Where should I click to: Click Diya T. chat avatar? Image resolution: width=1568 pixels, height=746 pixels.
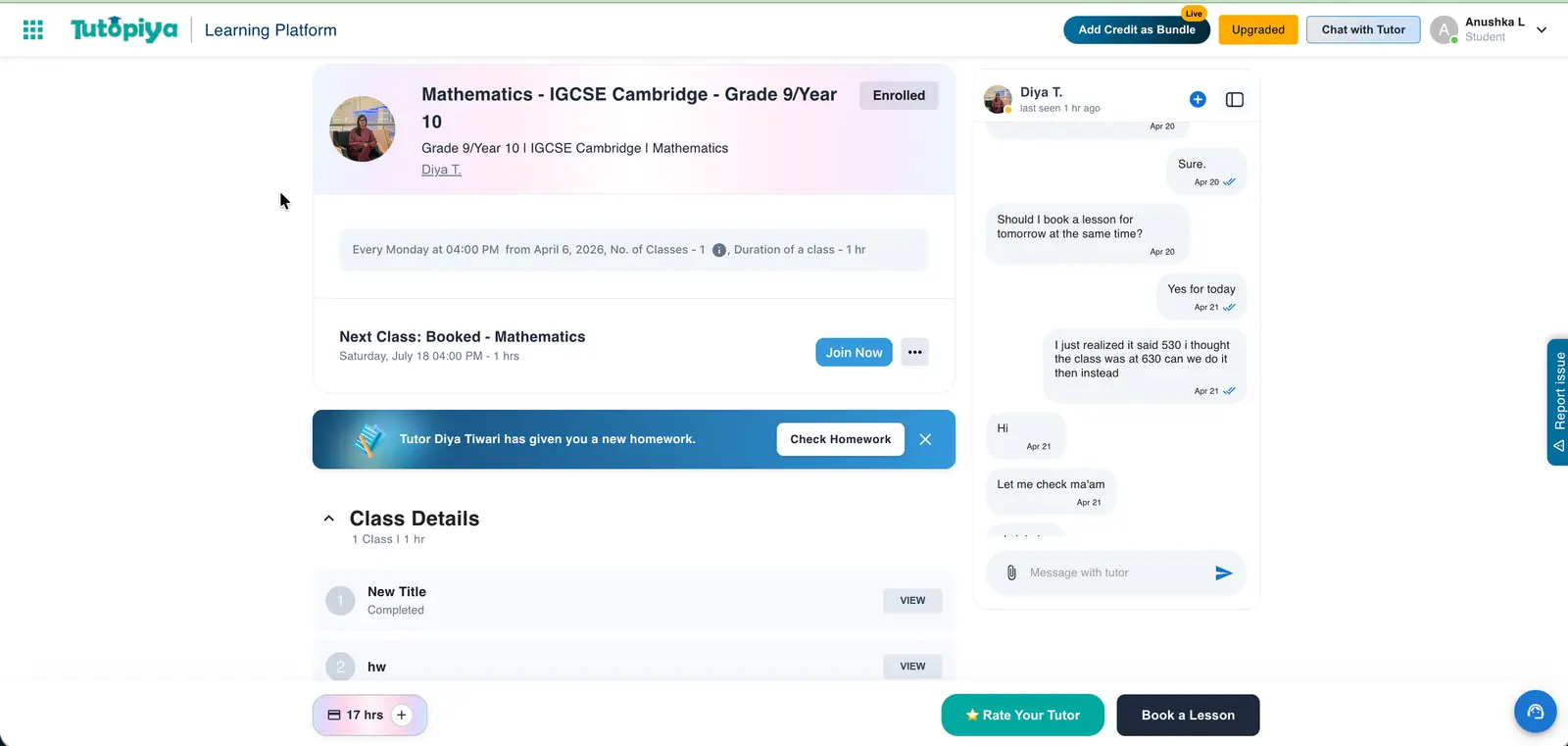point(998,99)
